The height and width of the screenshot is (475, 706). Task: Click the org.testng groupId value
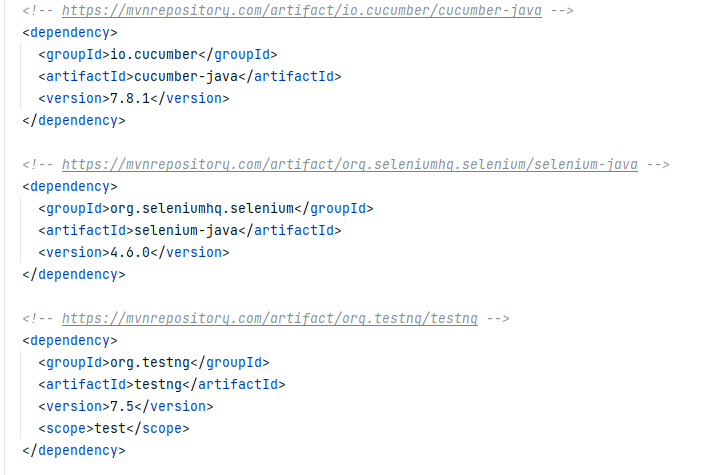point(151,362)
